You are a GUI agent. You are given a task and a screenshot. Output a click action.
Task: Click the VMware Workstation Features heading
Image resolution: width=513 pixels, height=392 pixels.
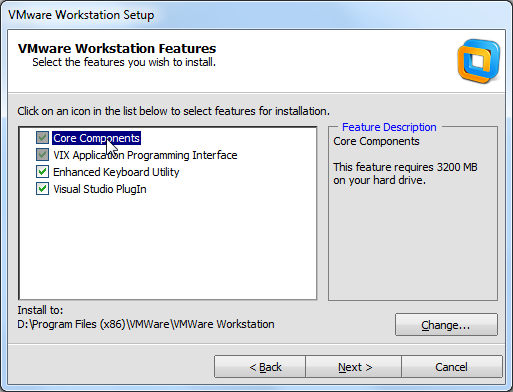click(117, 49)
